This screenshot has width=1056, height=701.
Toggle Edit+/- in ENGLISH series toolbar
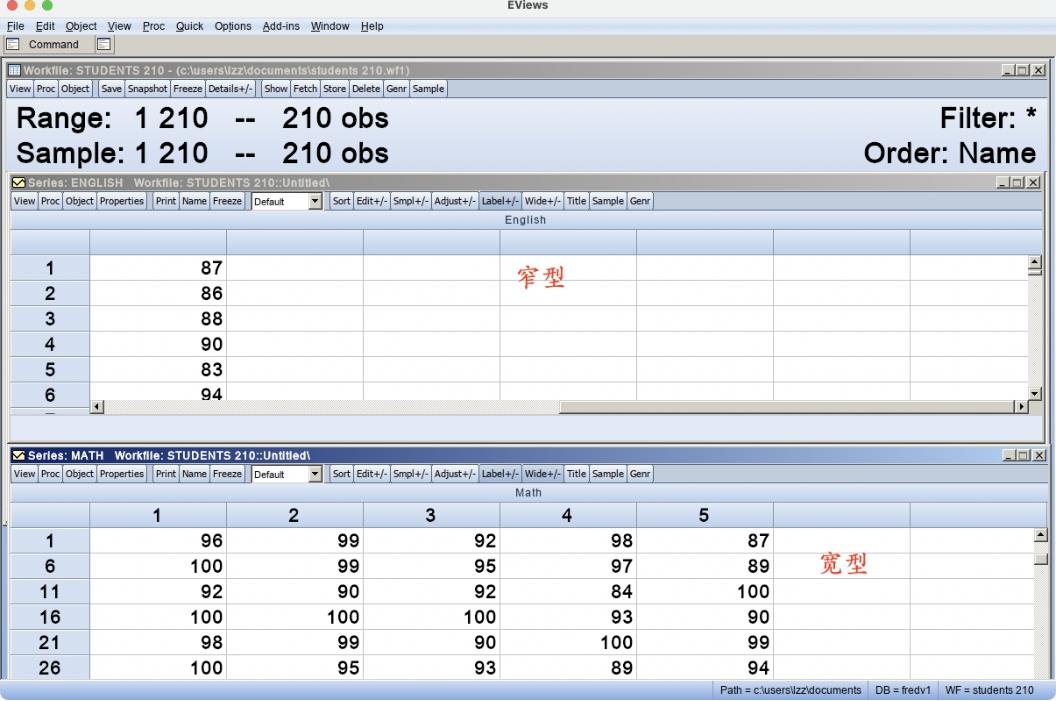(372, 201)
